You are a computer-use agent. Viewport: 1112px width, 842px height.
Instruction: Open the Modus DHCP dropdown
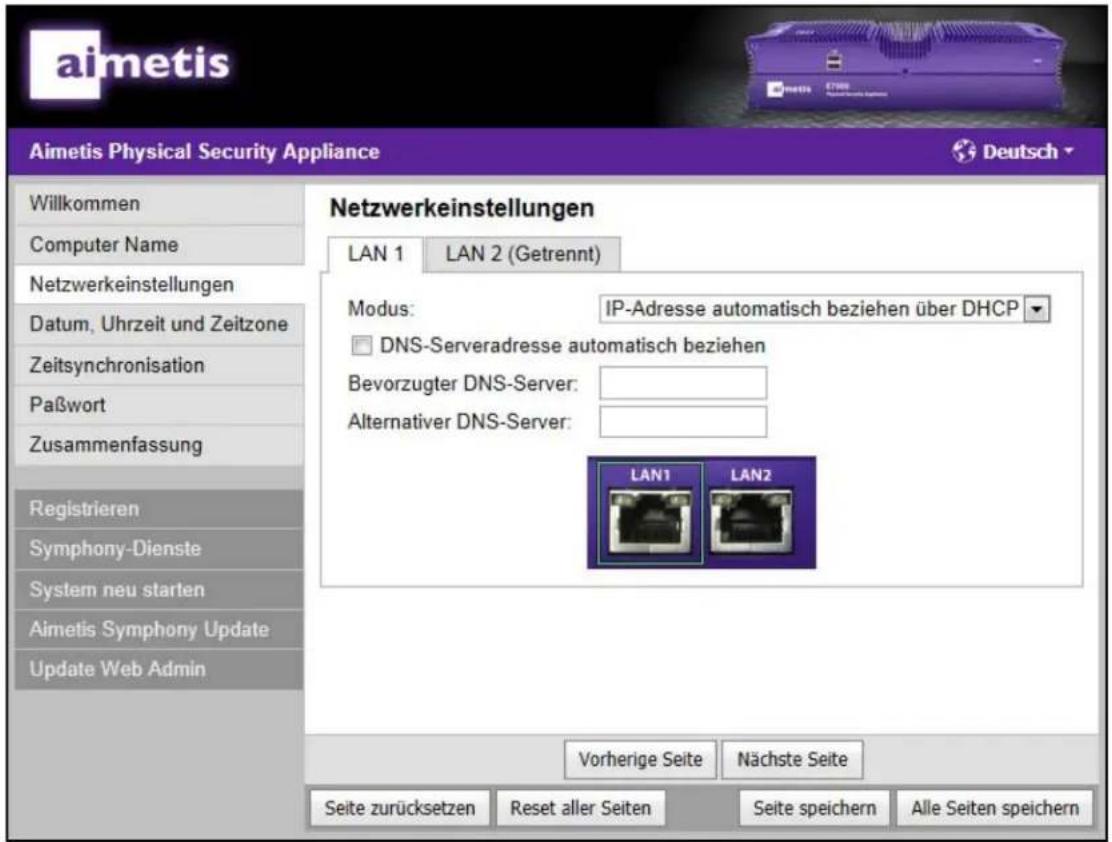point(824,309)
